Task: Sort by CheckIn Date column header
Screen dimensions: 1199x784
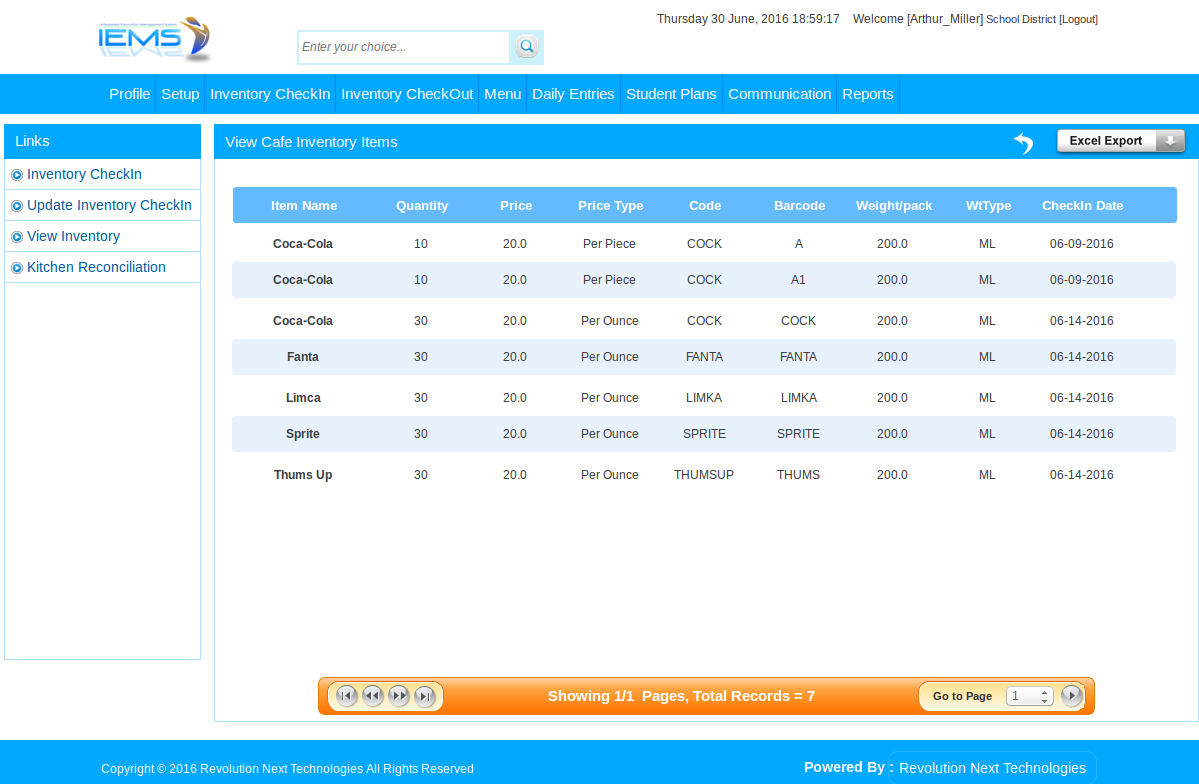Action: coord(1082,206)
